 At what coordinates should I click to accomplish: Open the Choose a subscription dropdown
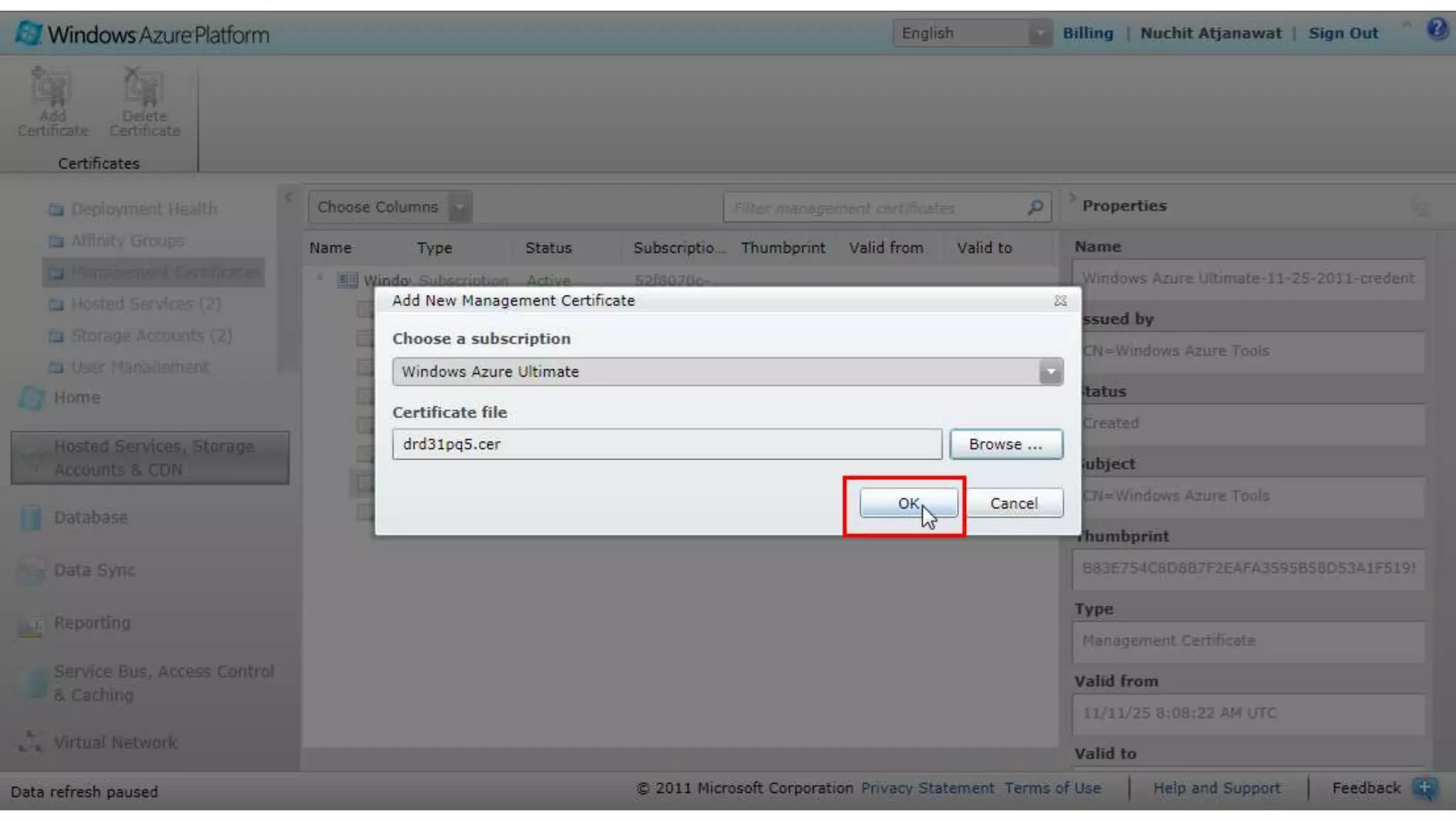[1050, 372]
